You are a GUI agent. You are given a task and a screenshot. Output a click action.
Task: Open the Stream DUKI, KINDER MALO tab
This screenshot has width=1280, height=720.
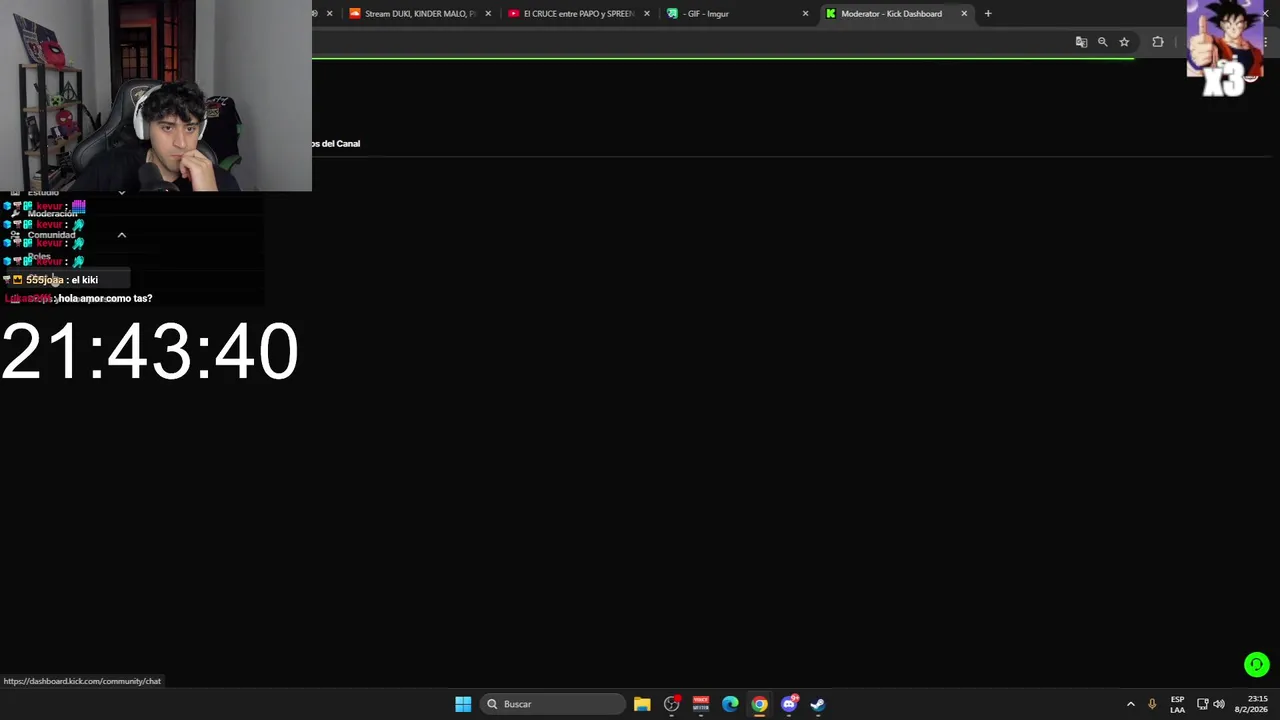click(x=419, y=14)
